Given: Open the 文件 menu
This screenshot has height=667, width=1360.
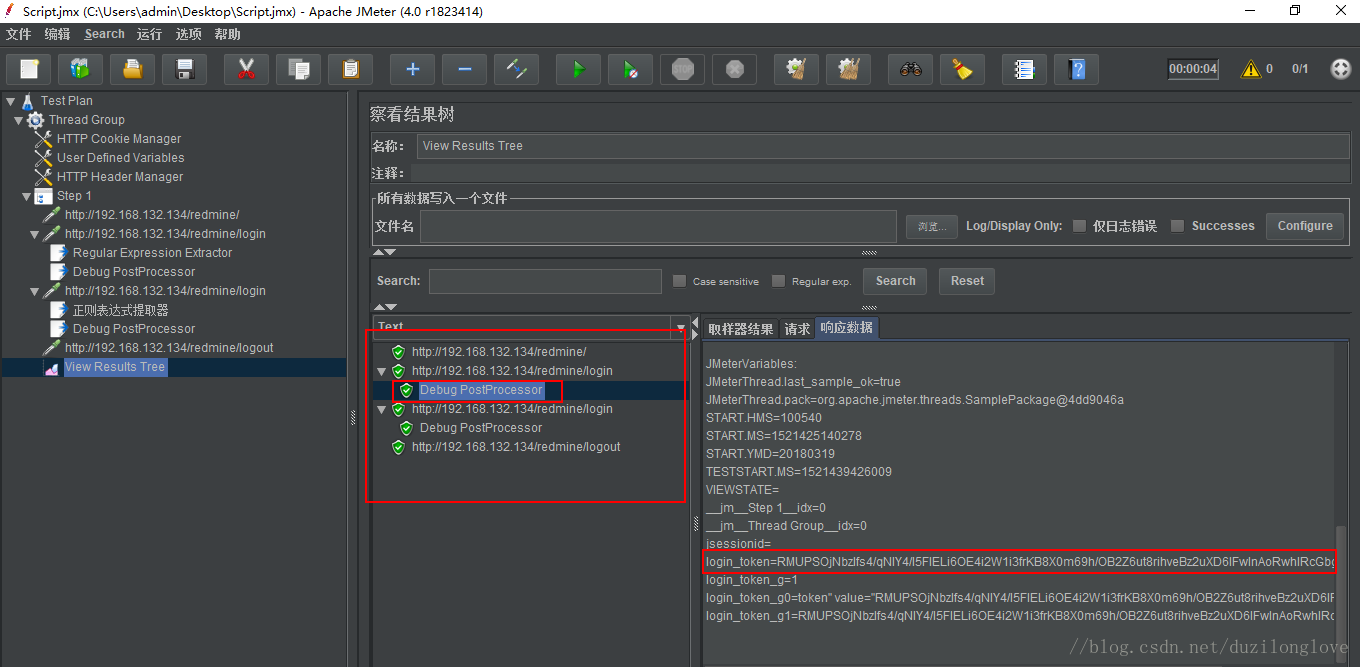Looking at the screenshot, I should pyautogui.click(x=19, y=34).
